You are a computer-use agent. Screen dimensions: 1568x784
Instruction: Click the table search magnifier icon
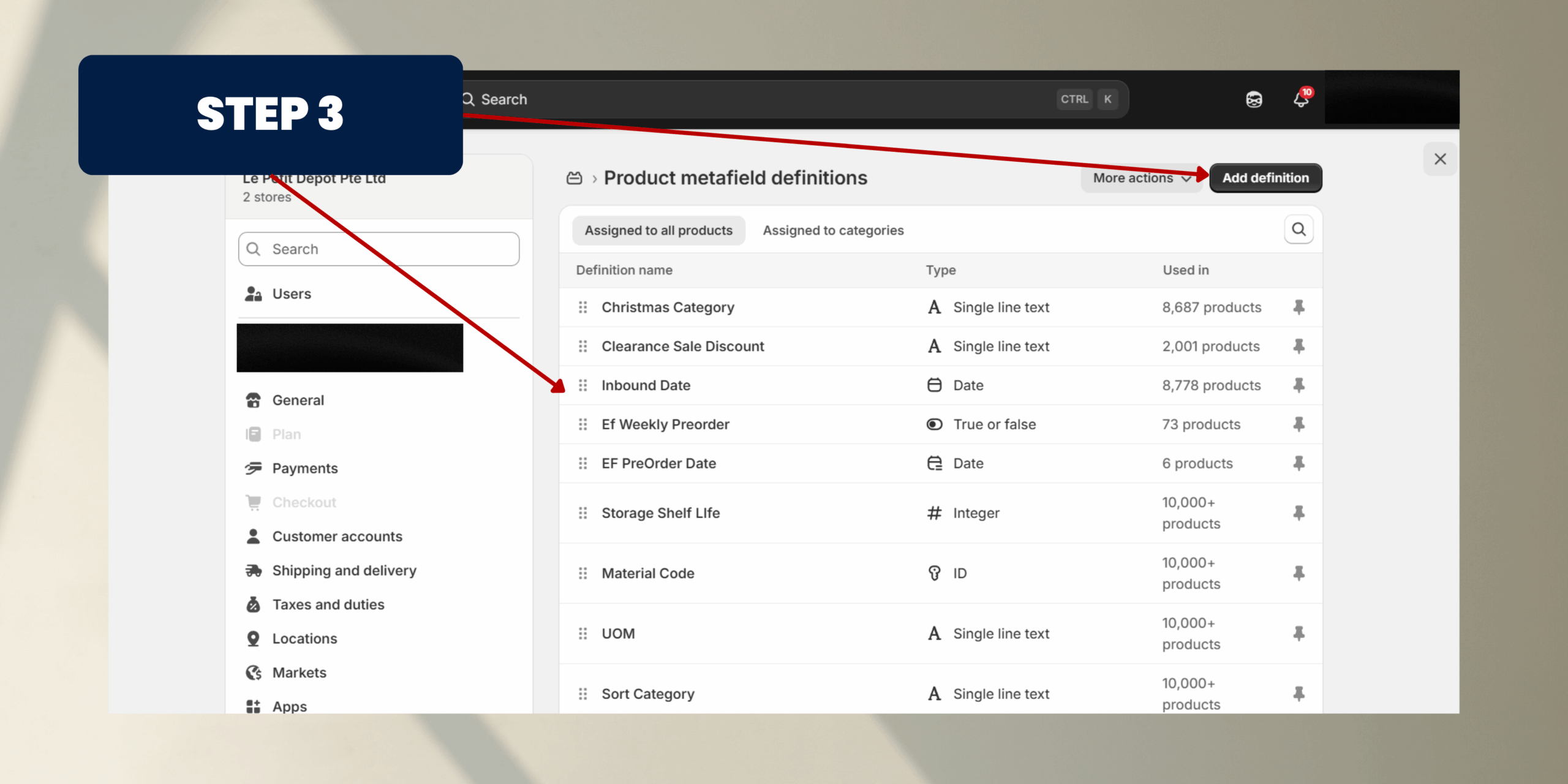1298,230
